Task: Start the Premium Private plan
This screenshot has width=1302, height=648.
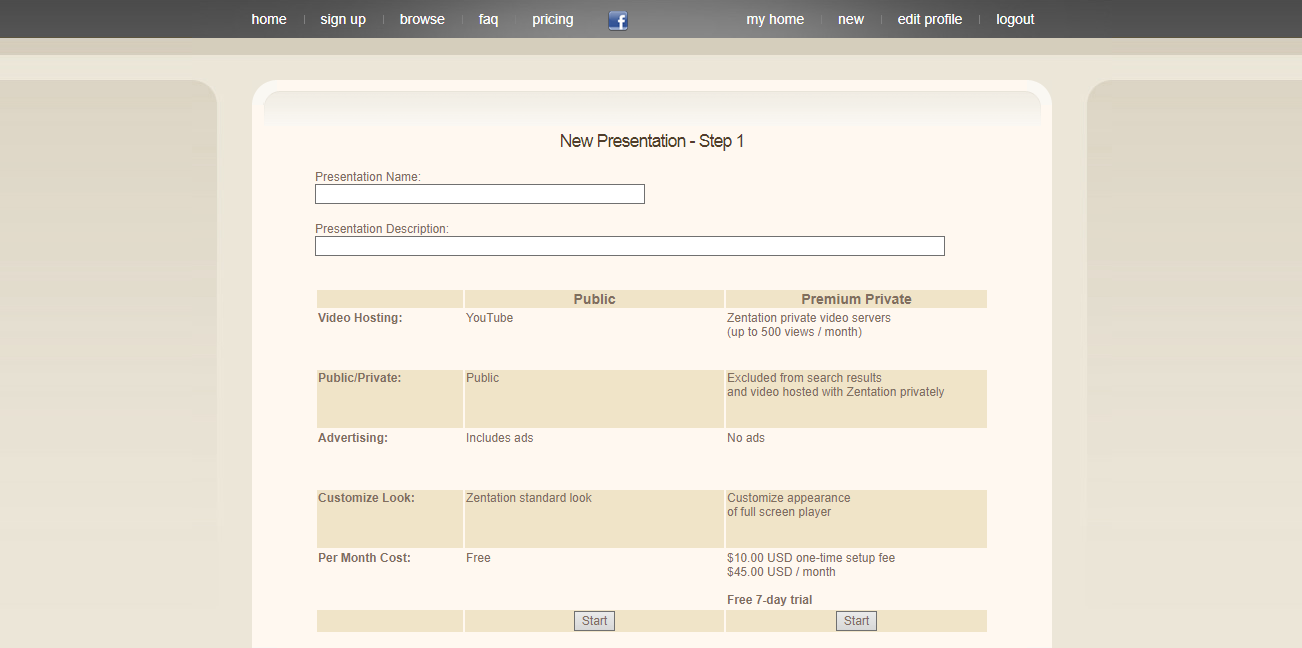Action: [856, 621]
